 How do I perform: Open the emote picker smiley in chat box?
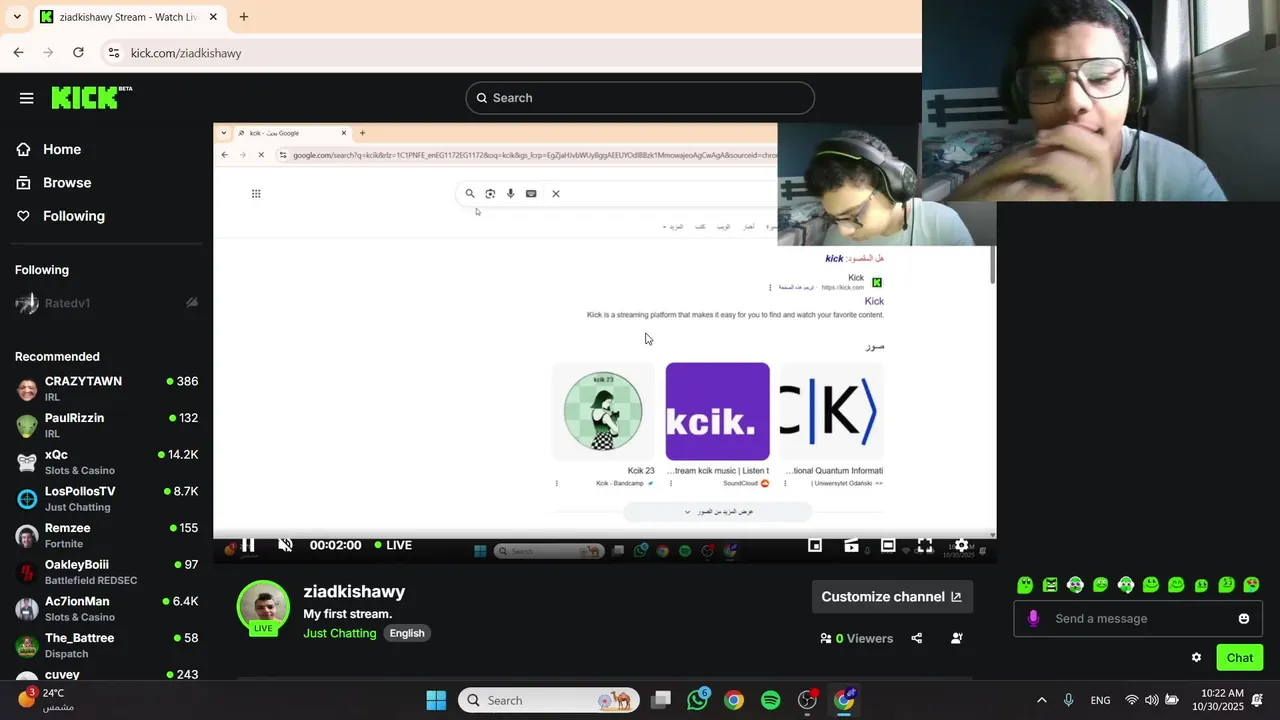[x=1244, y=618]
